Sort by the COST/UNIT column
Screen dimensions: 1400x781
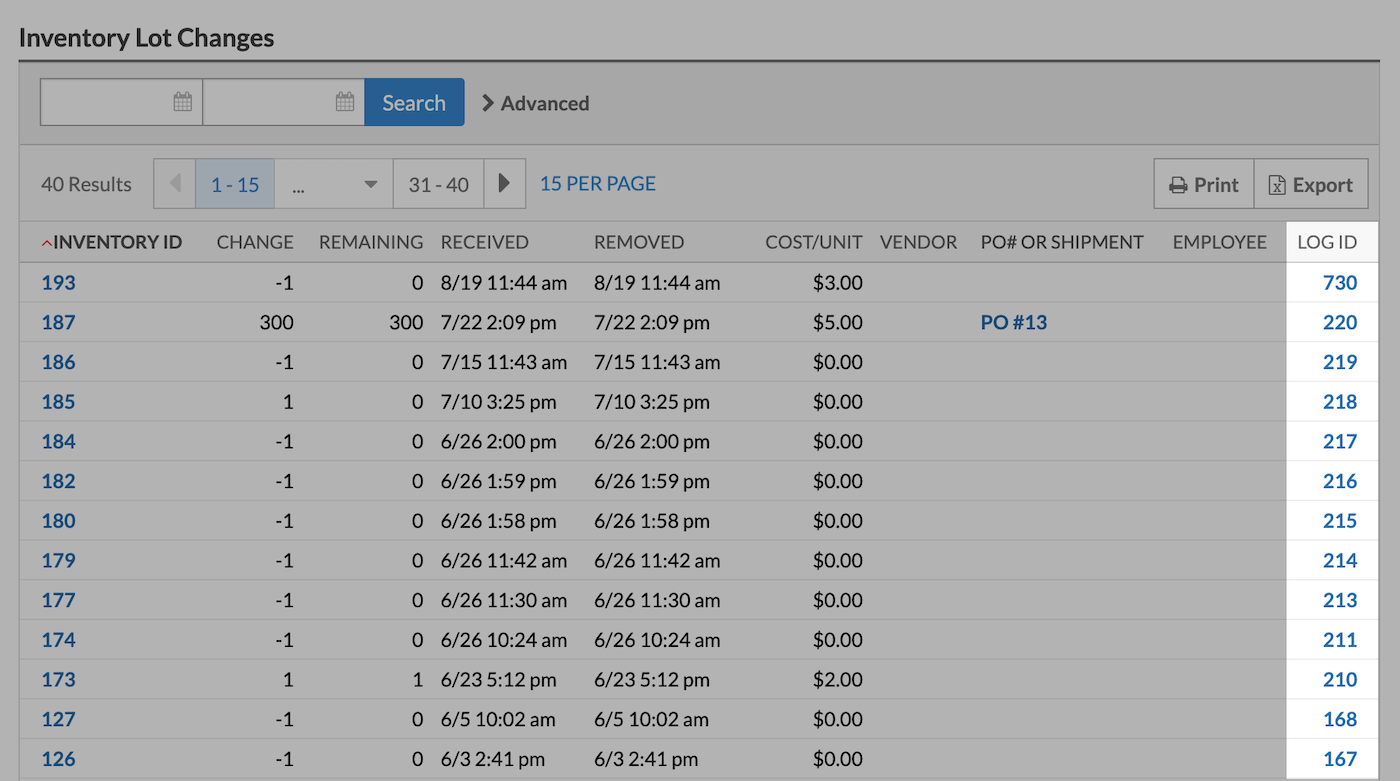pyautogui.click(x=813, y=242)
